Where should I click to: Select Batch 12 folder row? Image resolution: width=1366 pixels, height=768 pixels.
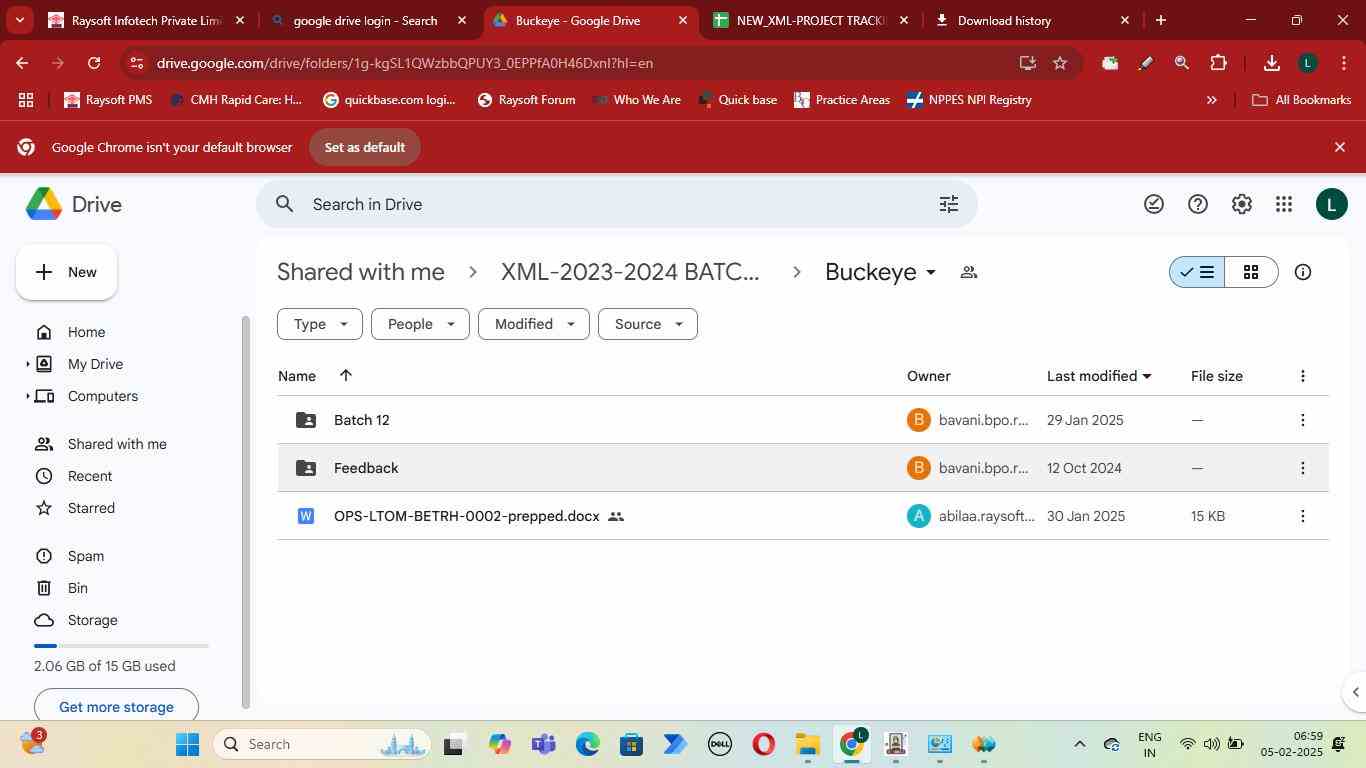[x=803, y=420]
